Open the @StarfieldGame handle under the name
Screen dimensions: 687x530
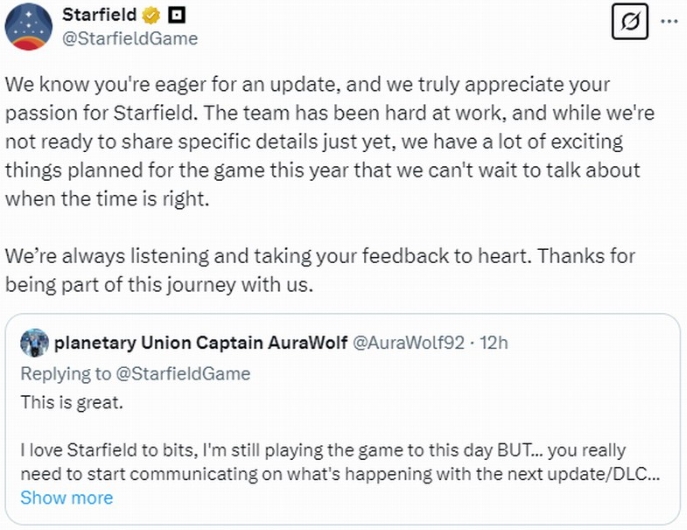[130, 39]
